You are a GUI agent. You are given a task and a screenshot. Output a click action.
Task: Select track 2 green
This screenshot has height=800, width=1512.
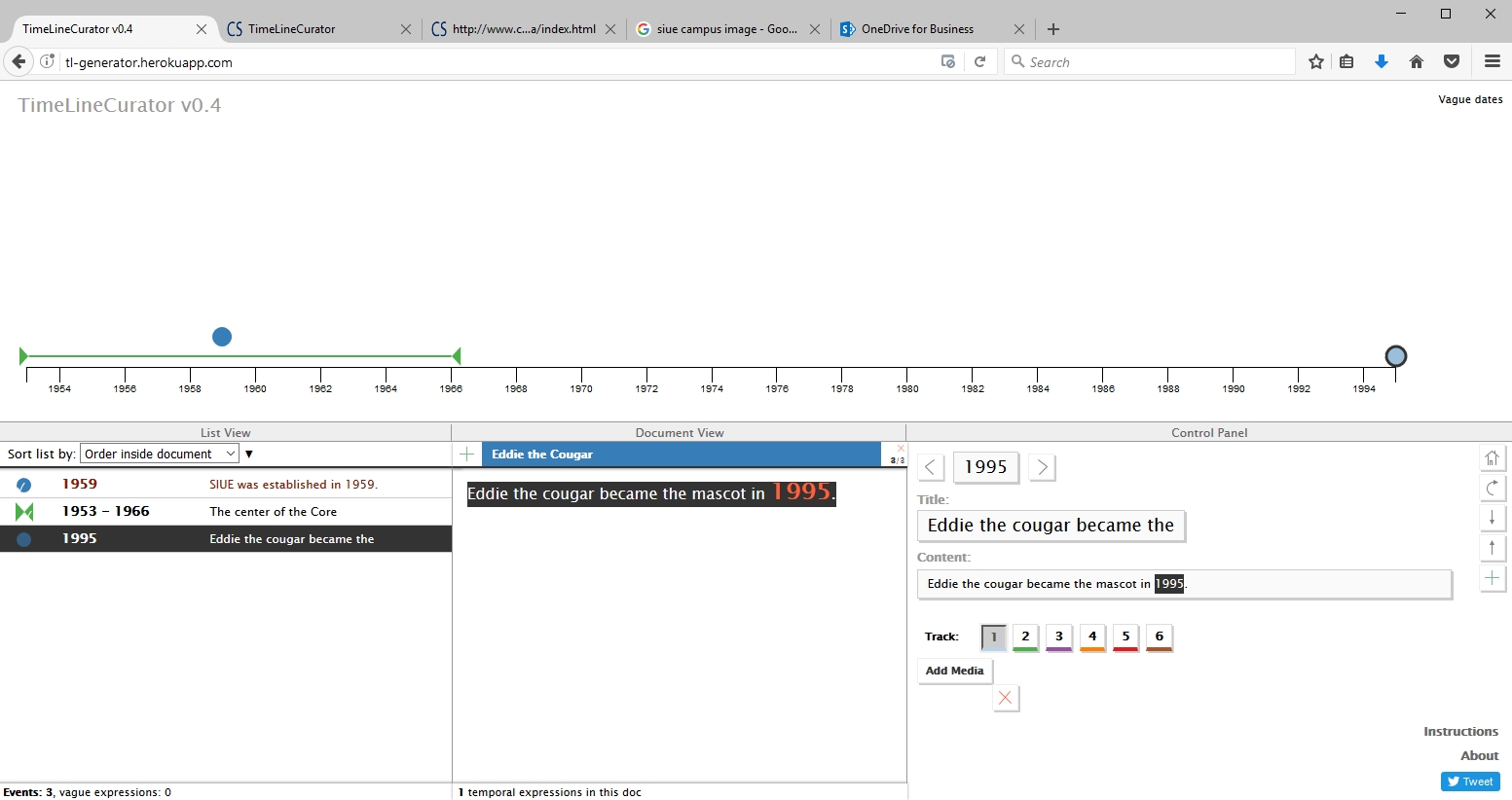pyautogui.click(x=1025, y=637)
